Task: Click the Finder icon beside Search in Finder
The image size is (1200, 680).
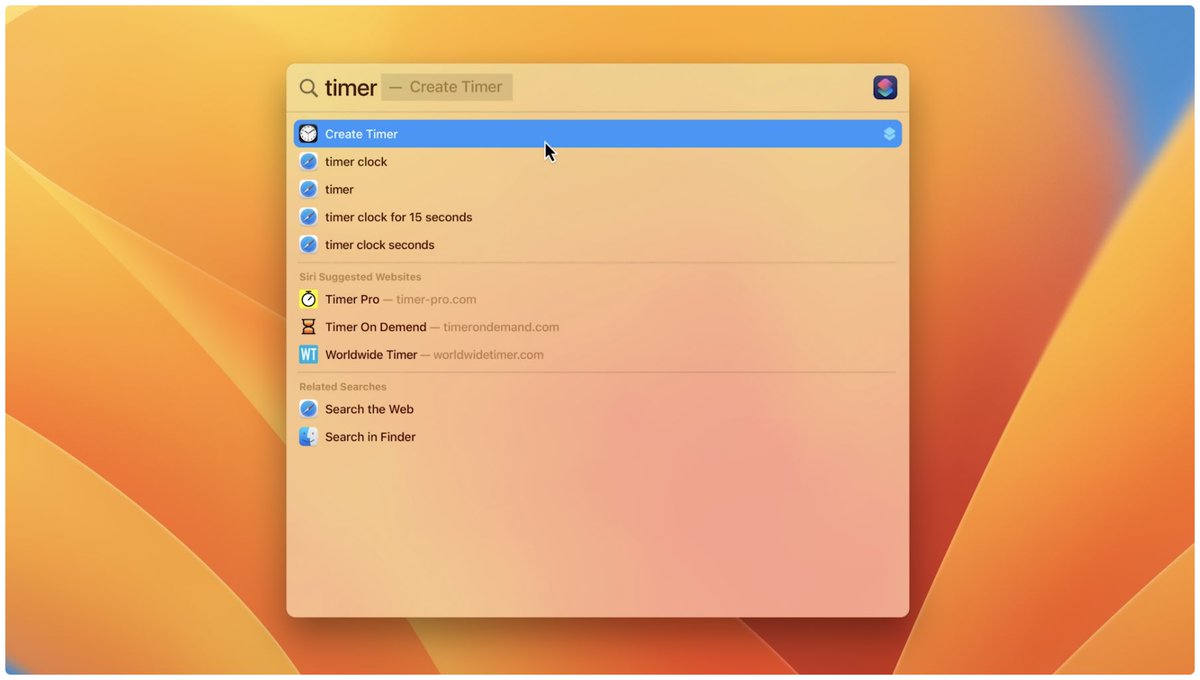Action: pyautogui.click(x=308, y=437)
